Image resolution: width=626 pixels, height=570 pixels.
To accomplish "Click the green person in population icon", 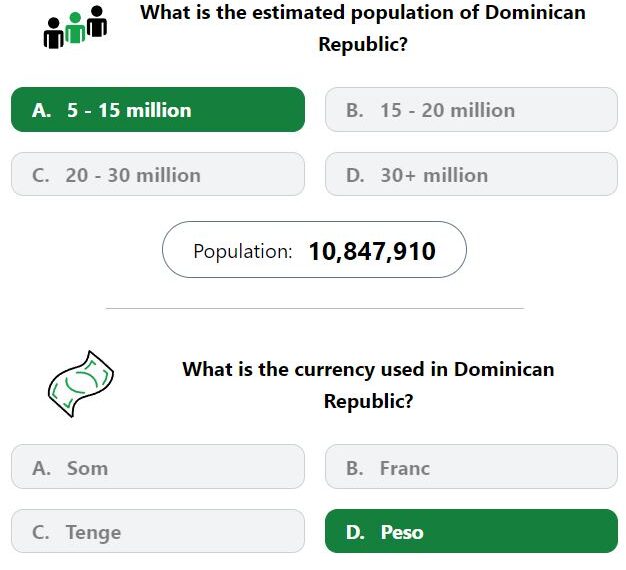I will [x=75, y=27].
